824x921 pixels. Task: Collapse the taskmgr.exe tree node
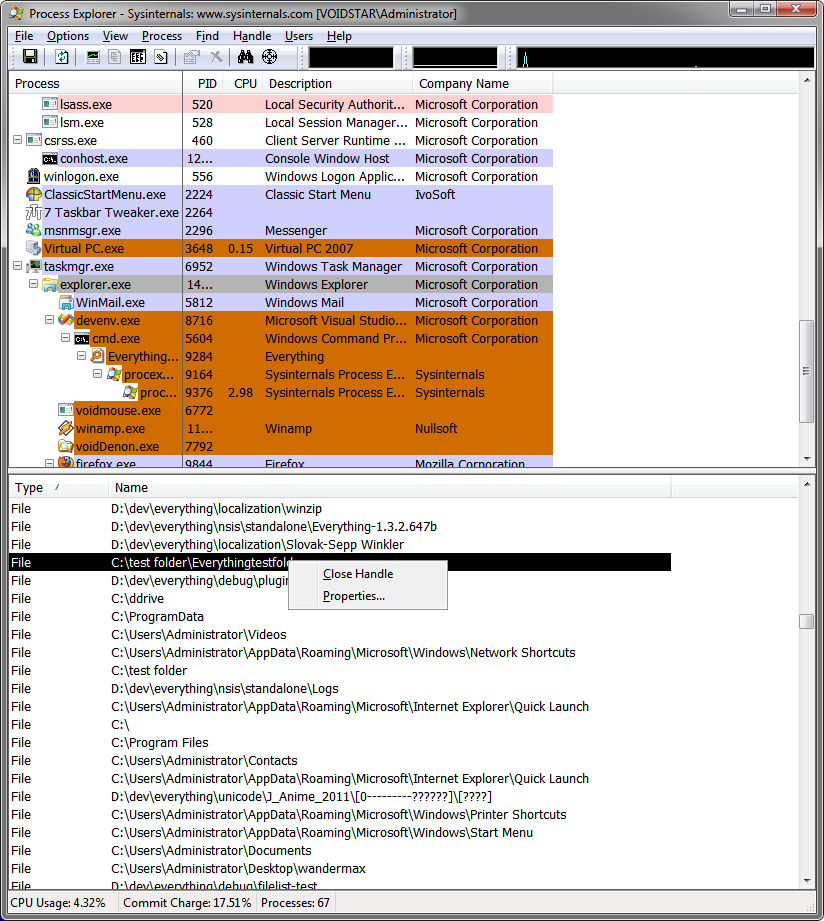point(18,266)
